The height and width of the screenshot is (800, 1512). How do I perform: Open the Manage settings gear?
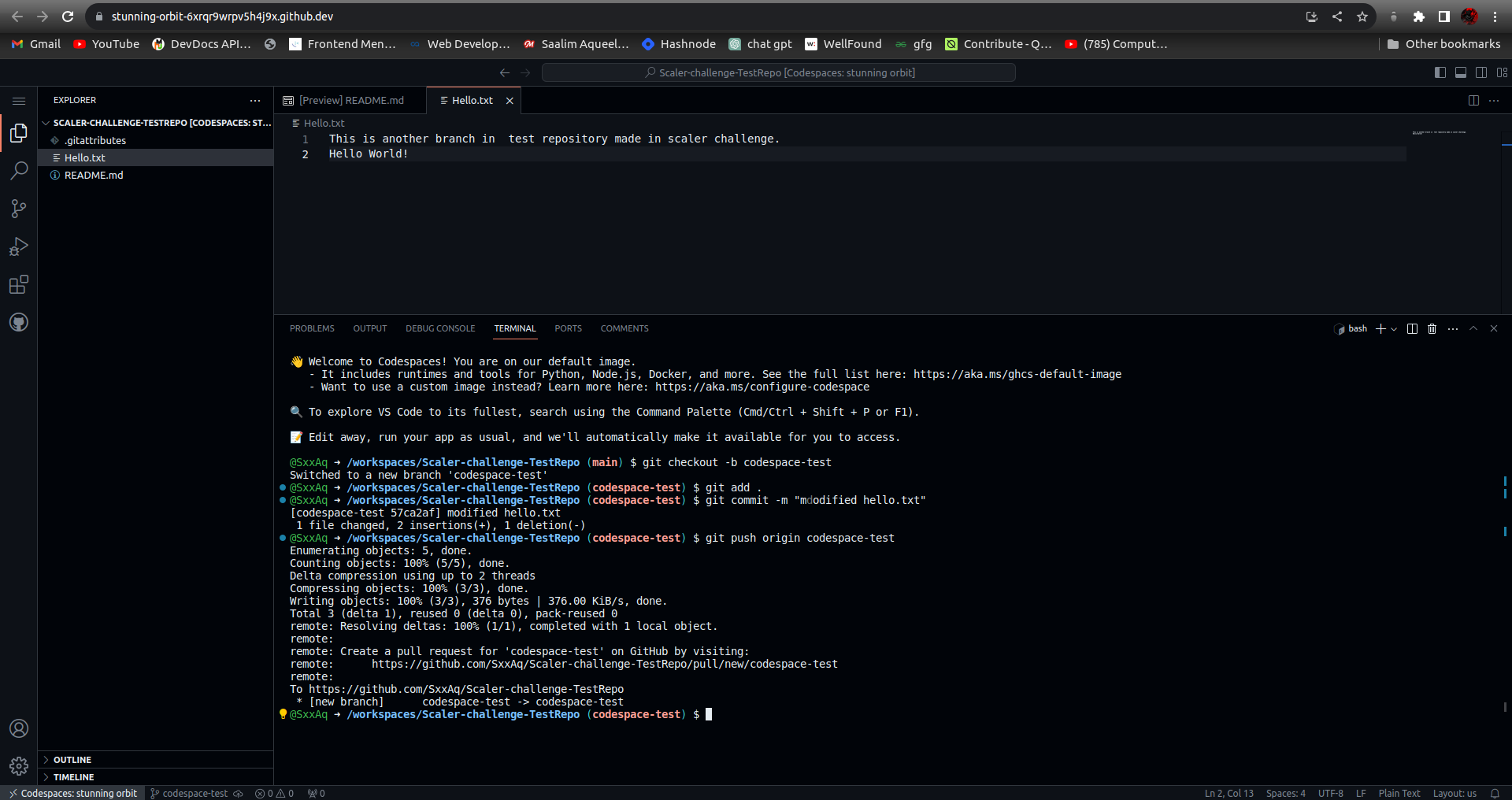pyautogui.click(x=19, y=765)
